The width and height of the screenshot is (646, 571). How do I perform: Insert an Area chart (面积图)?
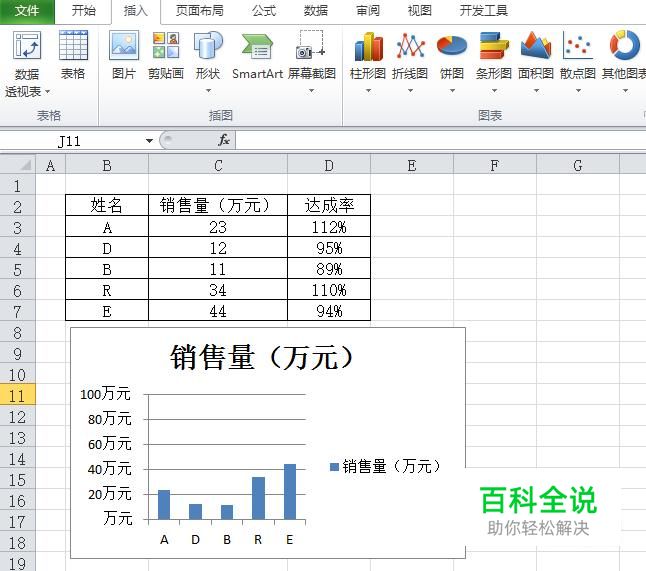coord(536,45)
